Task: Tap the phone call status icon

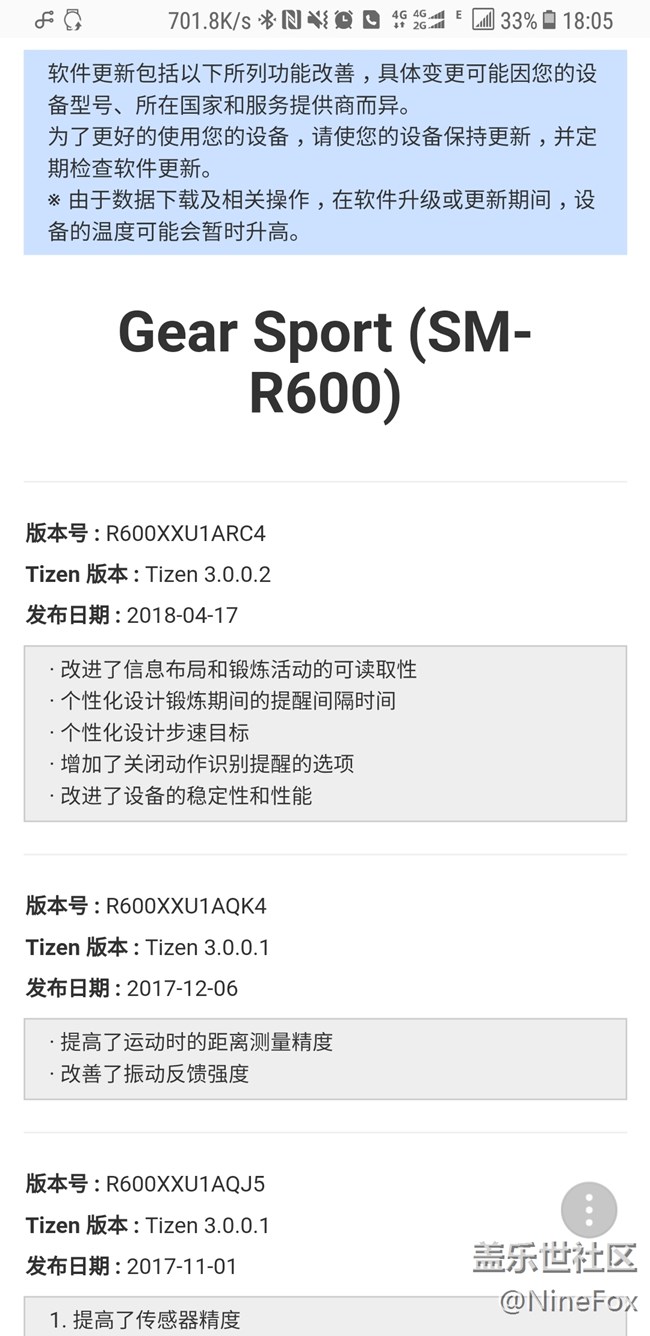Action: 370,20
